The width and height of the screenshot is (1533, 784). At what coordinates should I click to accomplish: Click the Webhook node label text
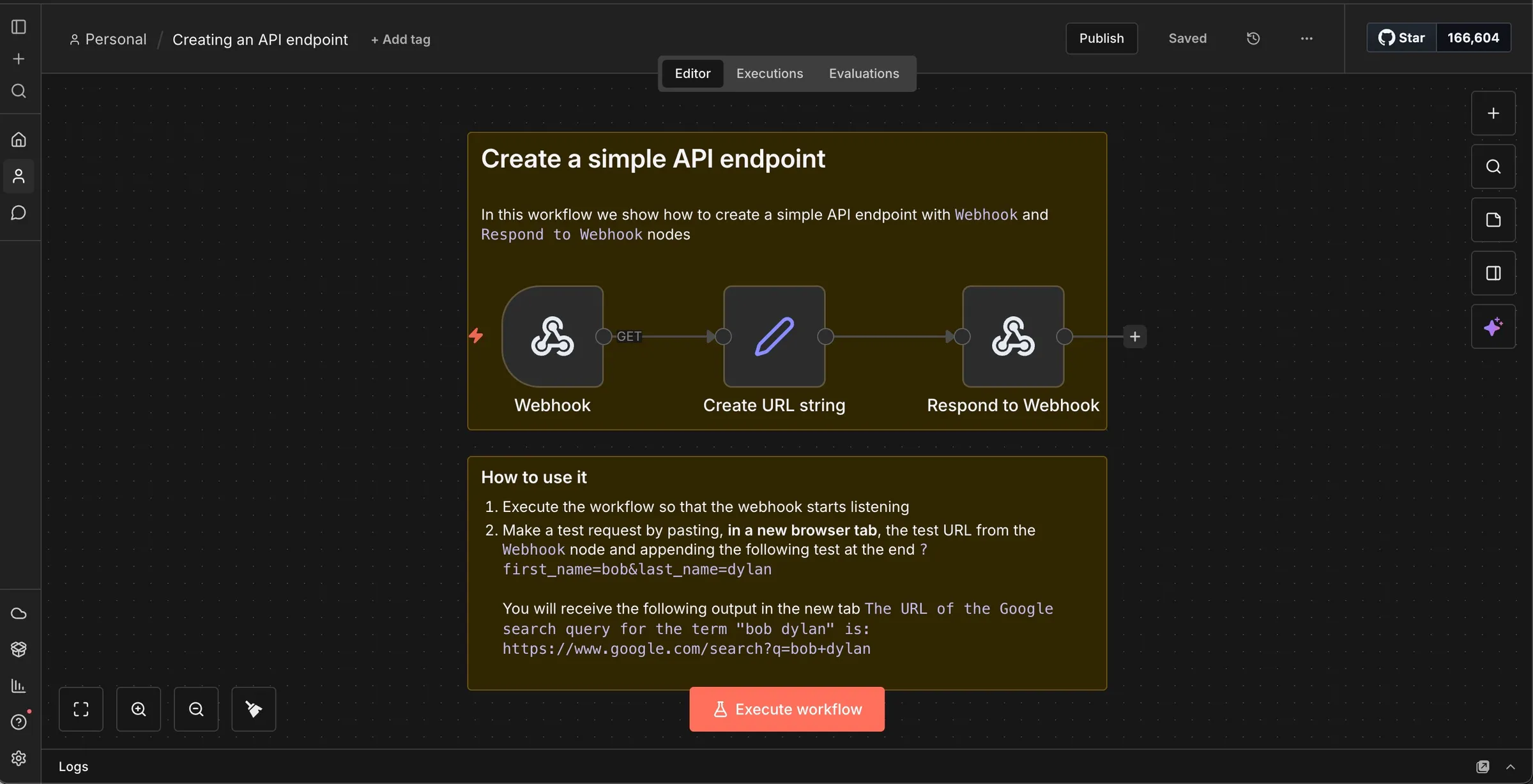coord(553,405)
